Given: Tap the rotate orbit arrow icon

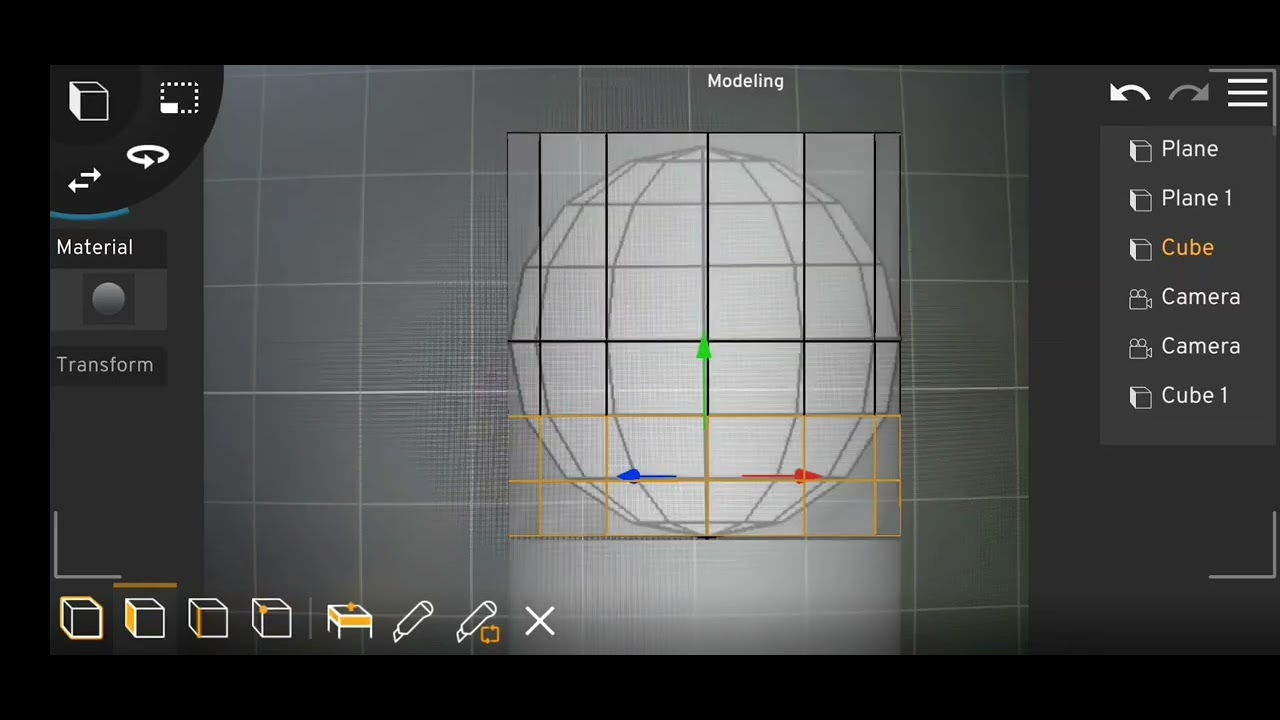Looking at the screenshot, I should click(148, 157).
